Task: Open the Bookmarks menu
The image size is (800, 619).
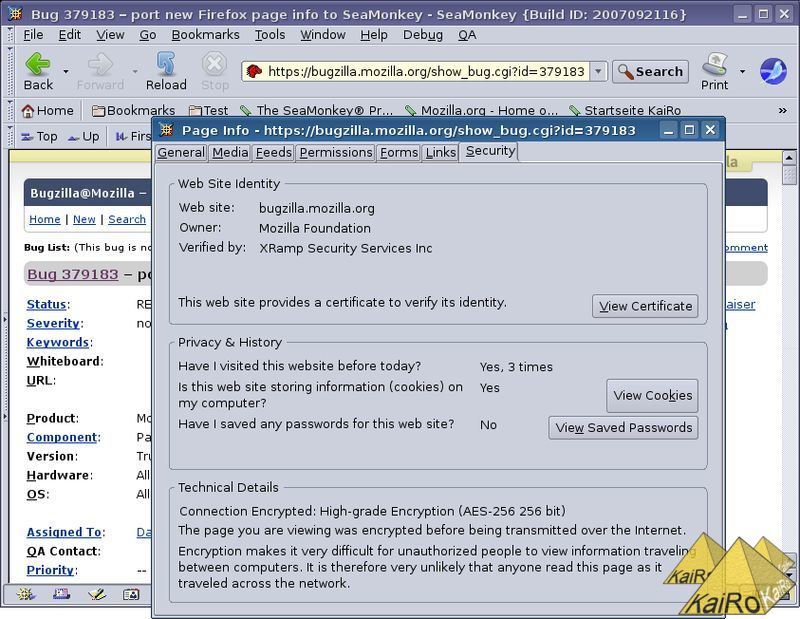Action: click(x=206, y=35)
